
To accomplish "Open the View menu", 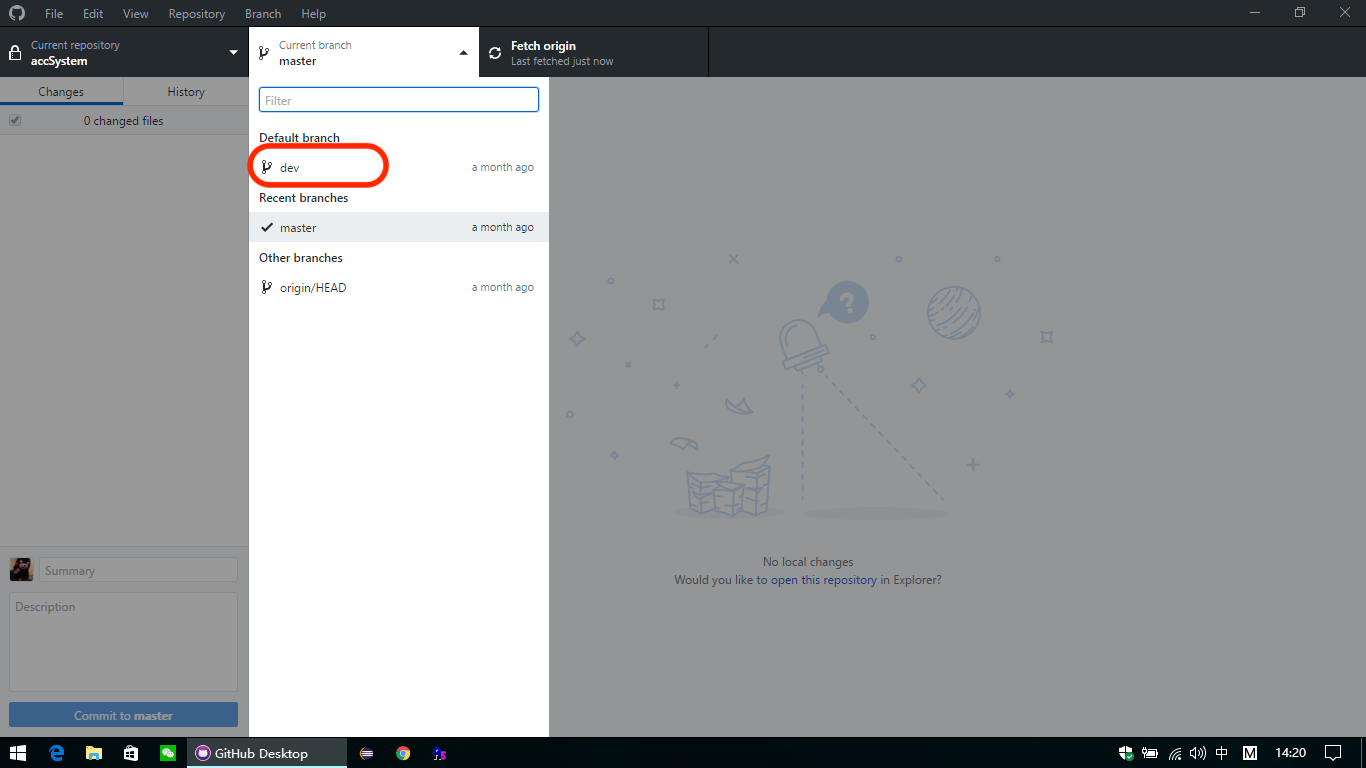I will tap(136, 14).
